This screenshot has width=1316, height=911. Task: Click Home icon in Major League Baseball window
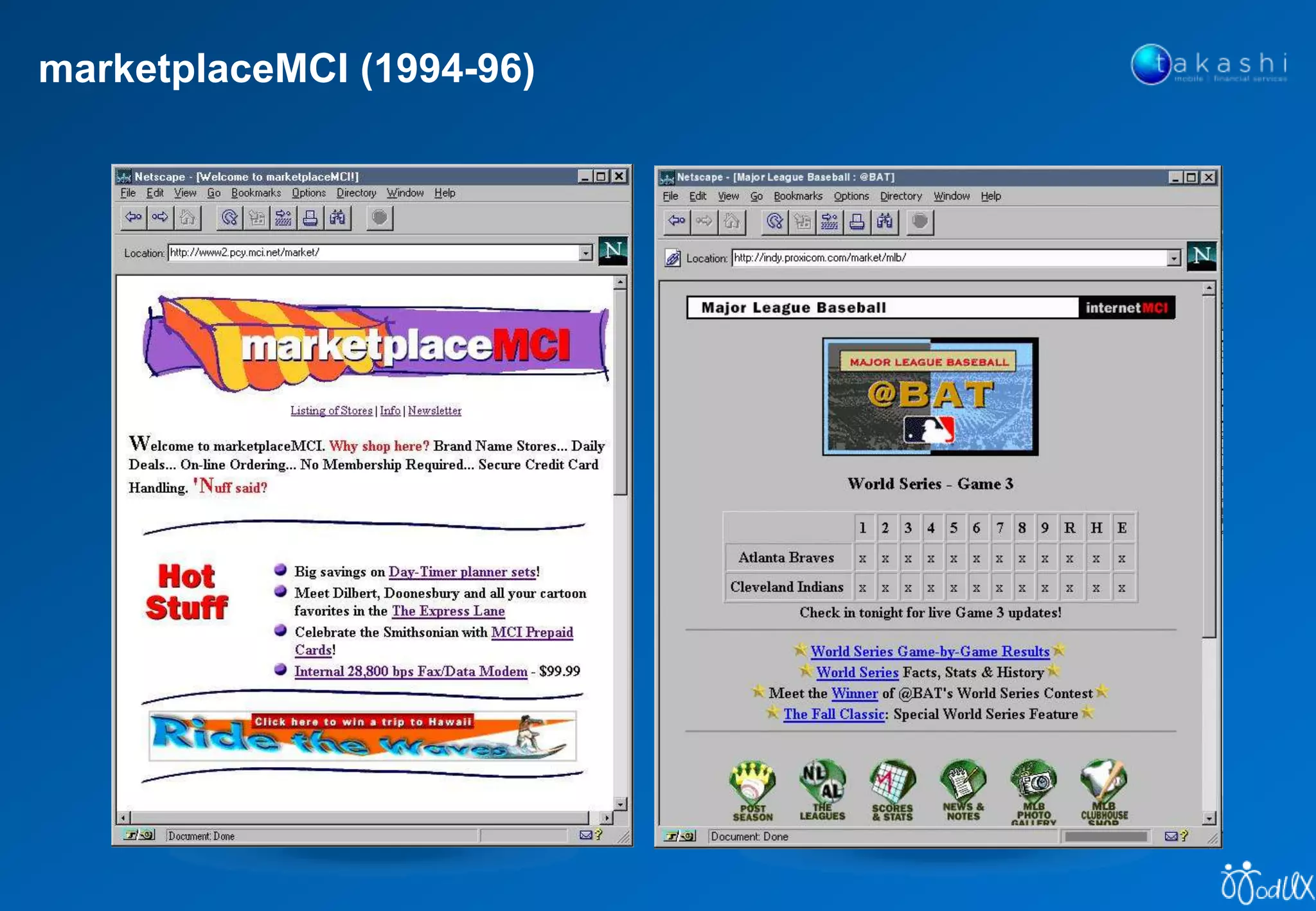pos(731,222)
